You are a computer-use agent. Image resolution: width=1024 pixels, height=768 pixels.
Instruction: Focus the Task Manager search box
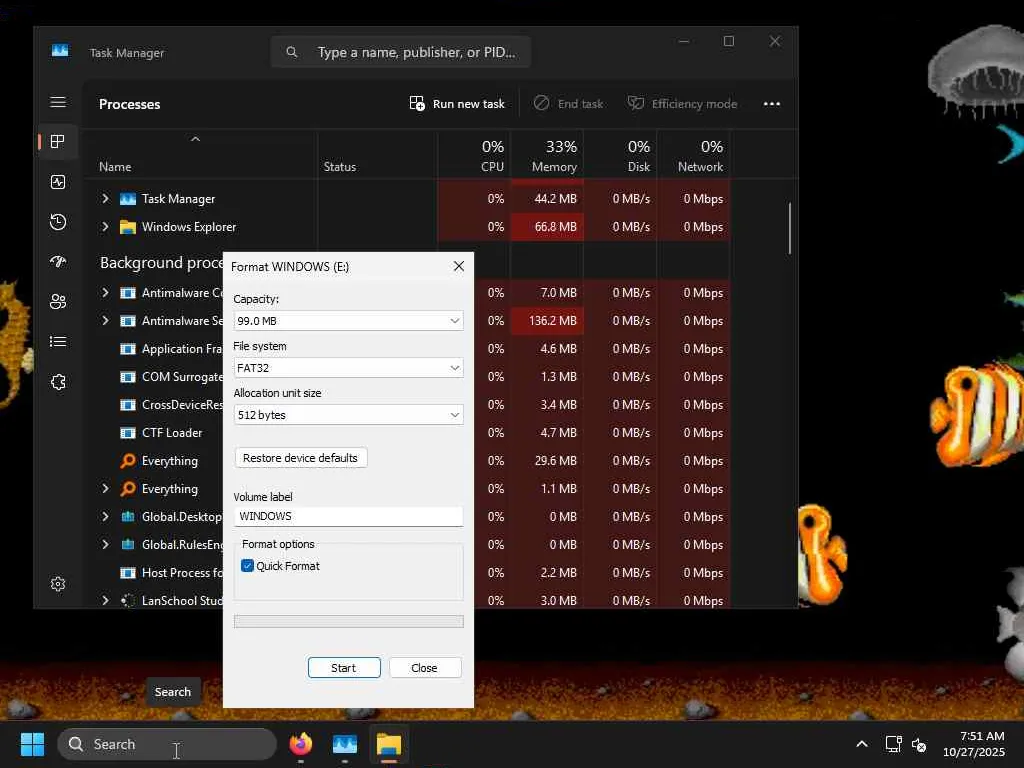coord(400,52)
